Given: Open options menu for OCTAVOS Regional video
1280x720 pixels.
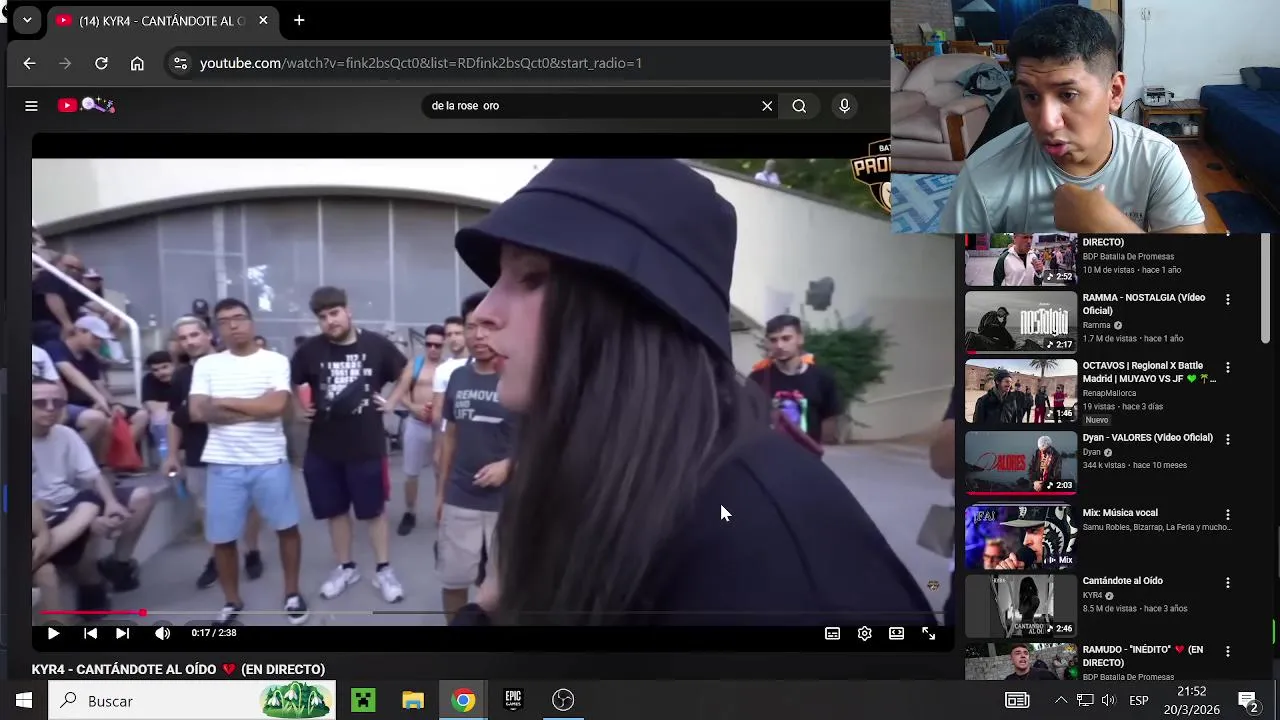Looking at the screenshot, I should click(x=1228, y=367).
